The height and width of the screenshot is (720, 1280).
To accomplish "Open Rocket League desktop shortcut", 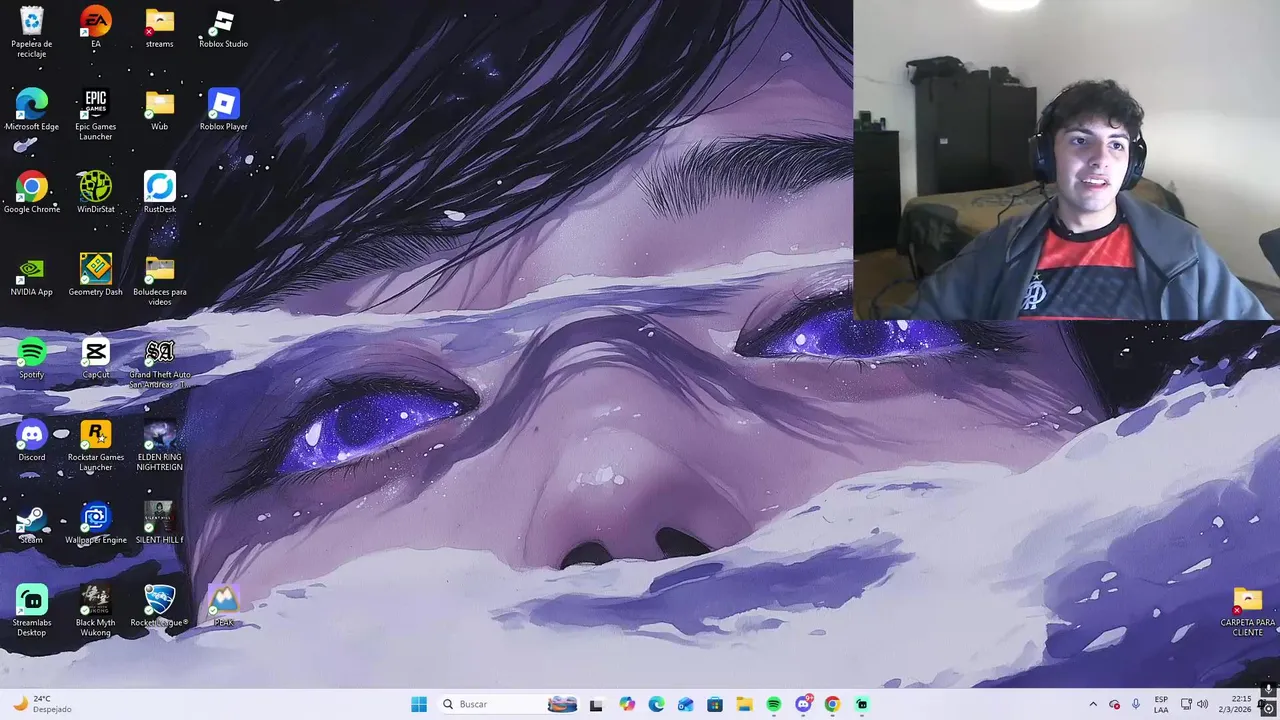I will pos(160,606).
